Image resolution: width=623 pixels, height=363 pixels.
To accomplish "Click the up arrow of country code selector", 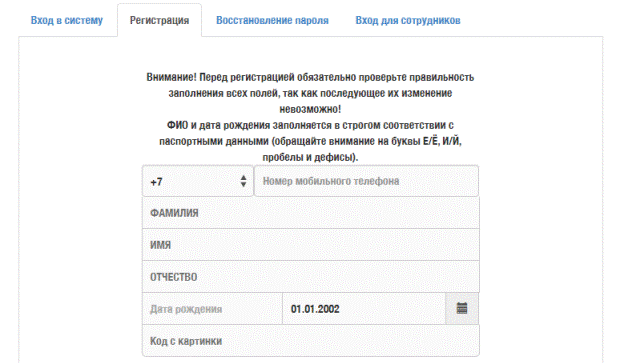I will click(x=243, y=178).
